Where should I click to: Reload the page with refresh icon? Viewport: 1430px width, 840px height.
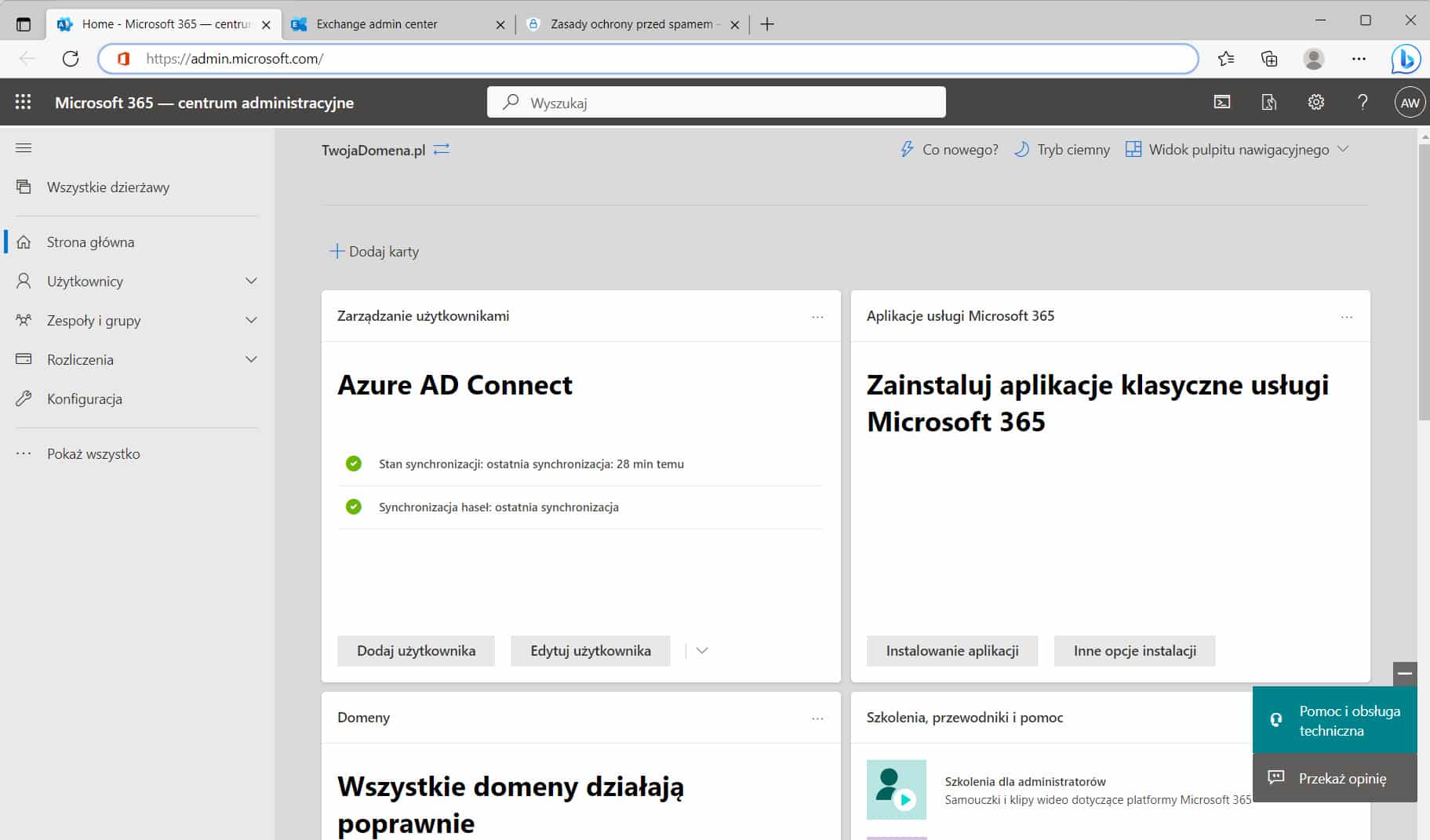(x=71, y=59)
